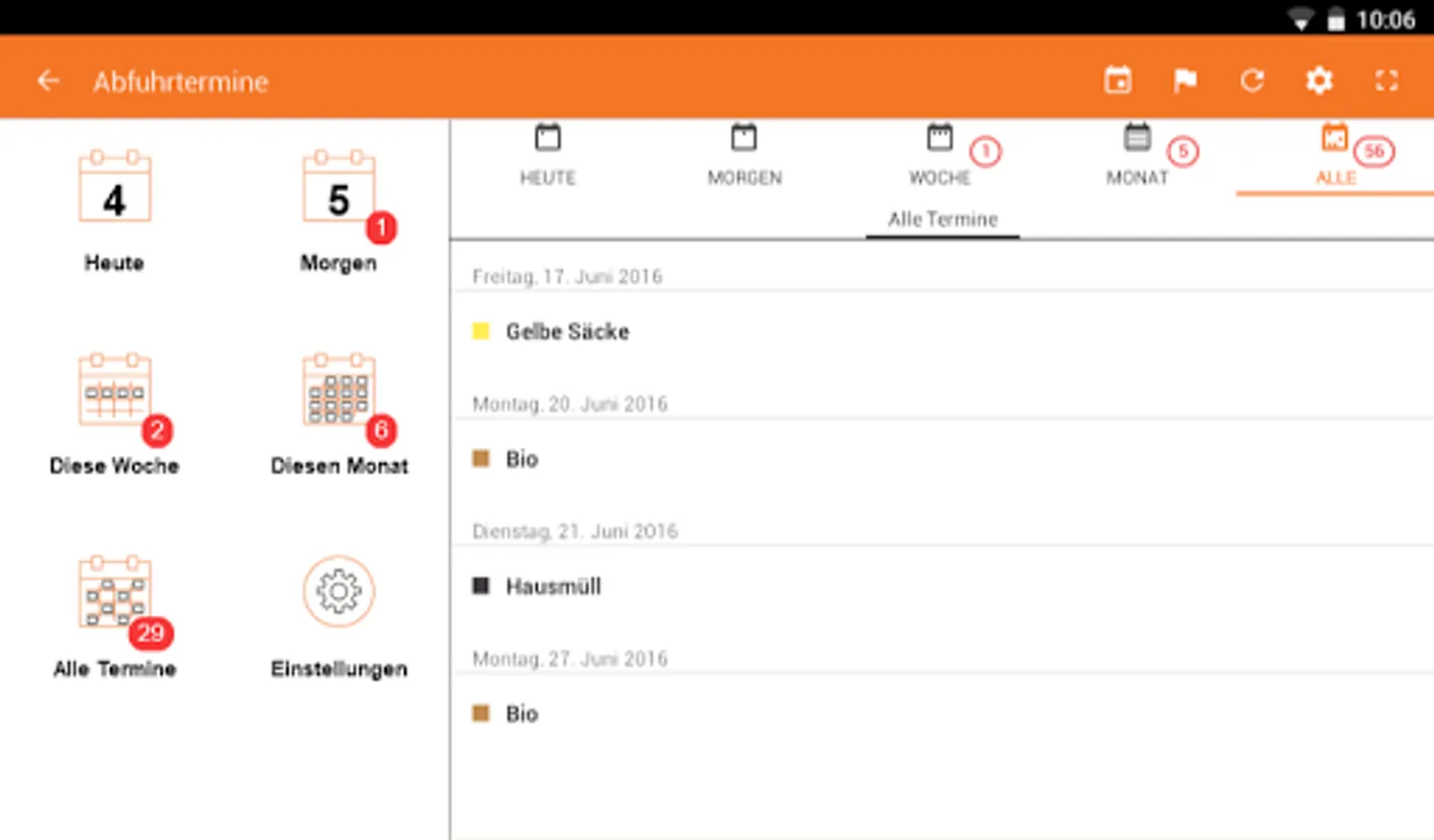Click the Morgen label in the left grid
The width and height of the screenshot is (1434, 840).
coord(339,263)
